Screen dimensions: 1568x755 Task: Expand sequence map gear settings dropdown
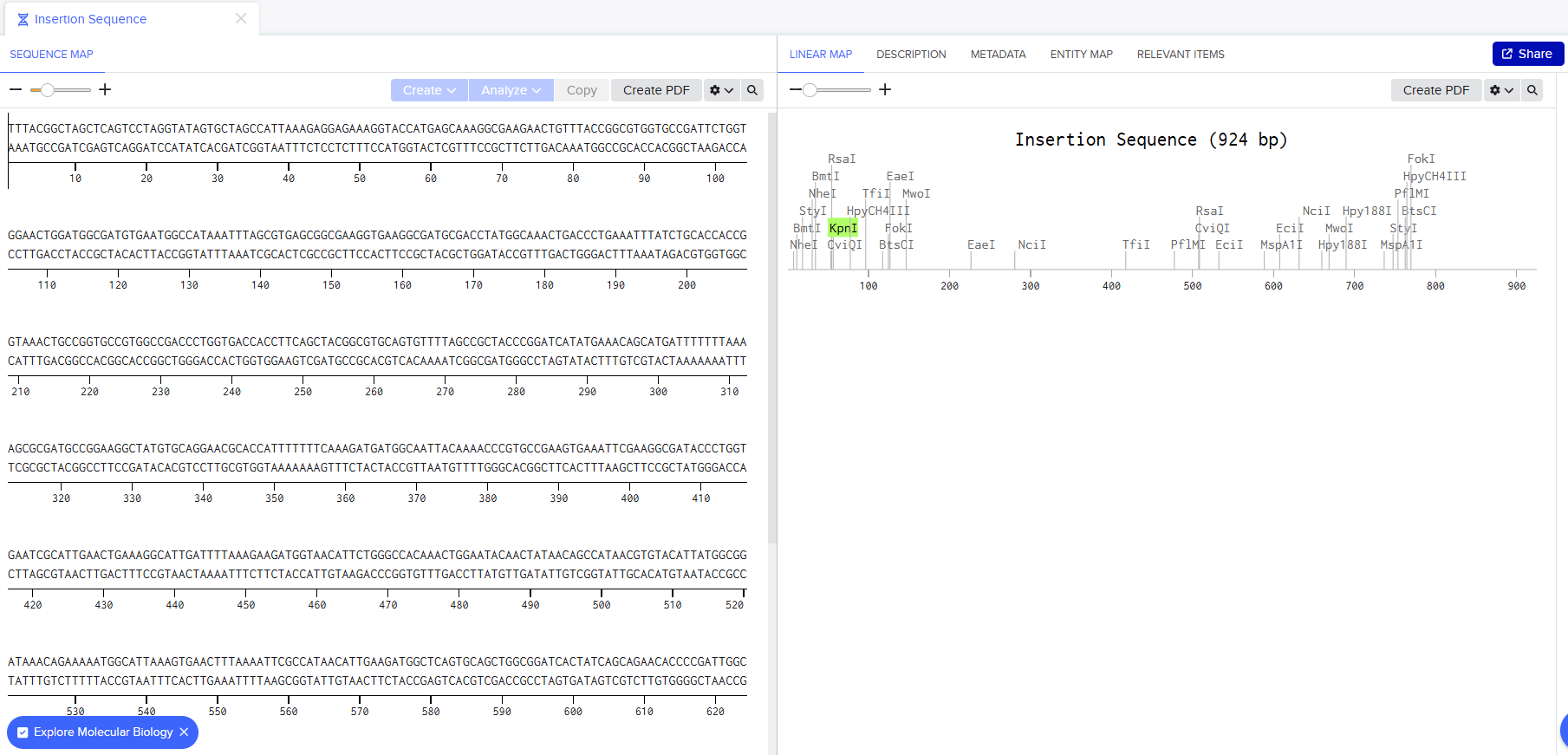tap(721, 90)
